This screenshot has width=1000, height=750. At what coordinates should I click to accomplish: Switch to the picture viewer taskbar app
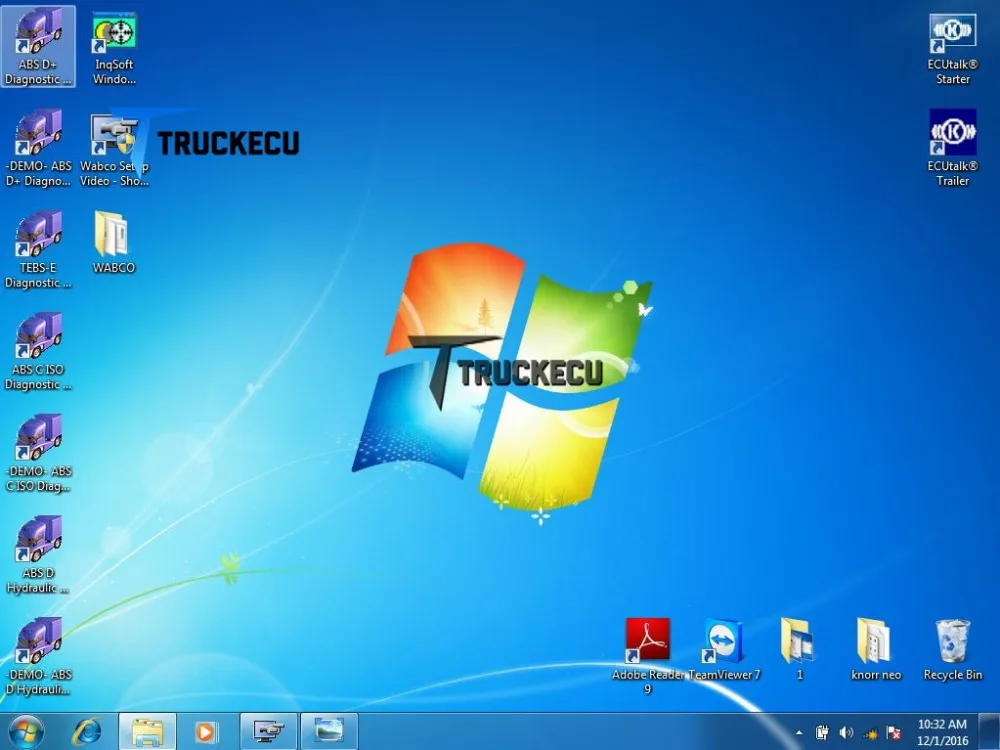point(329,732)
